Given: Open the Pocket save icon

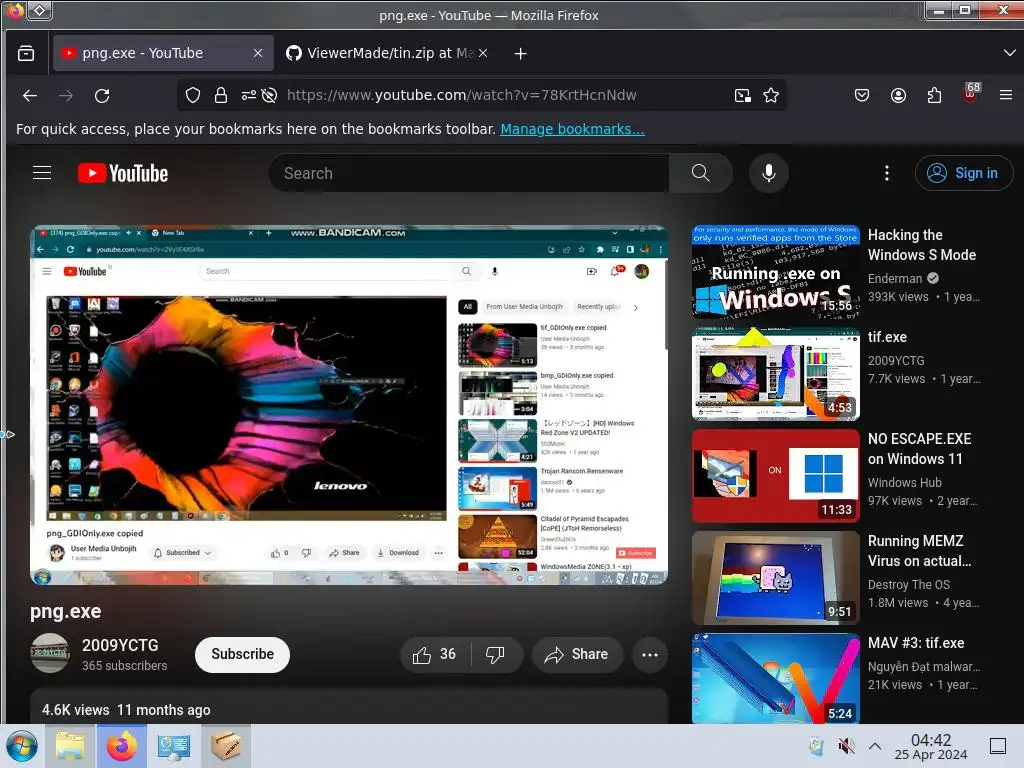Looking at the screenshot, I should tap(862, 95).
